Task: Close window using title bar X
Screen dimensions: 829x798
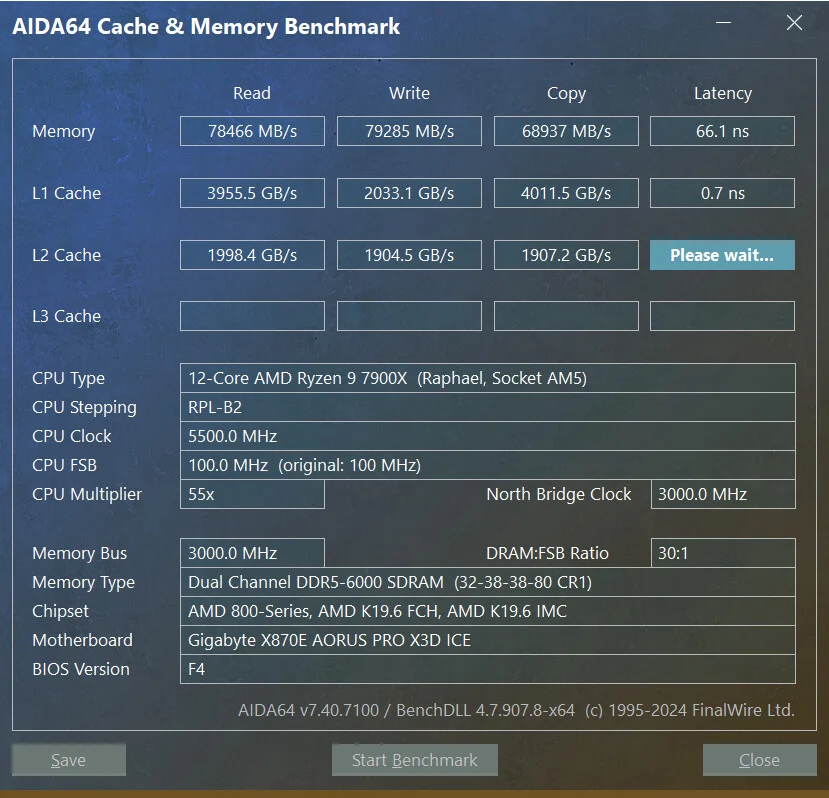Action: (794, 24)
